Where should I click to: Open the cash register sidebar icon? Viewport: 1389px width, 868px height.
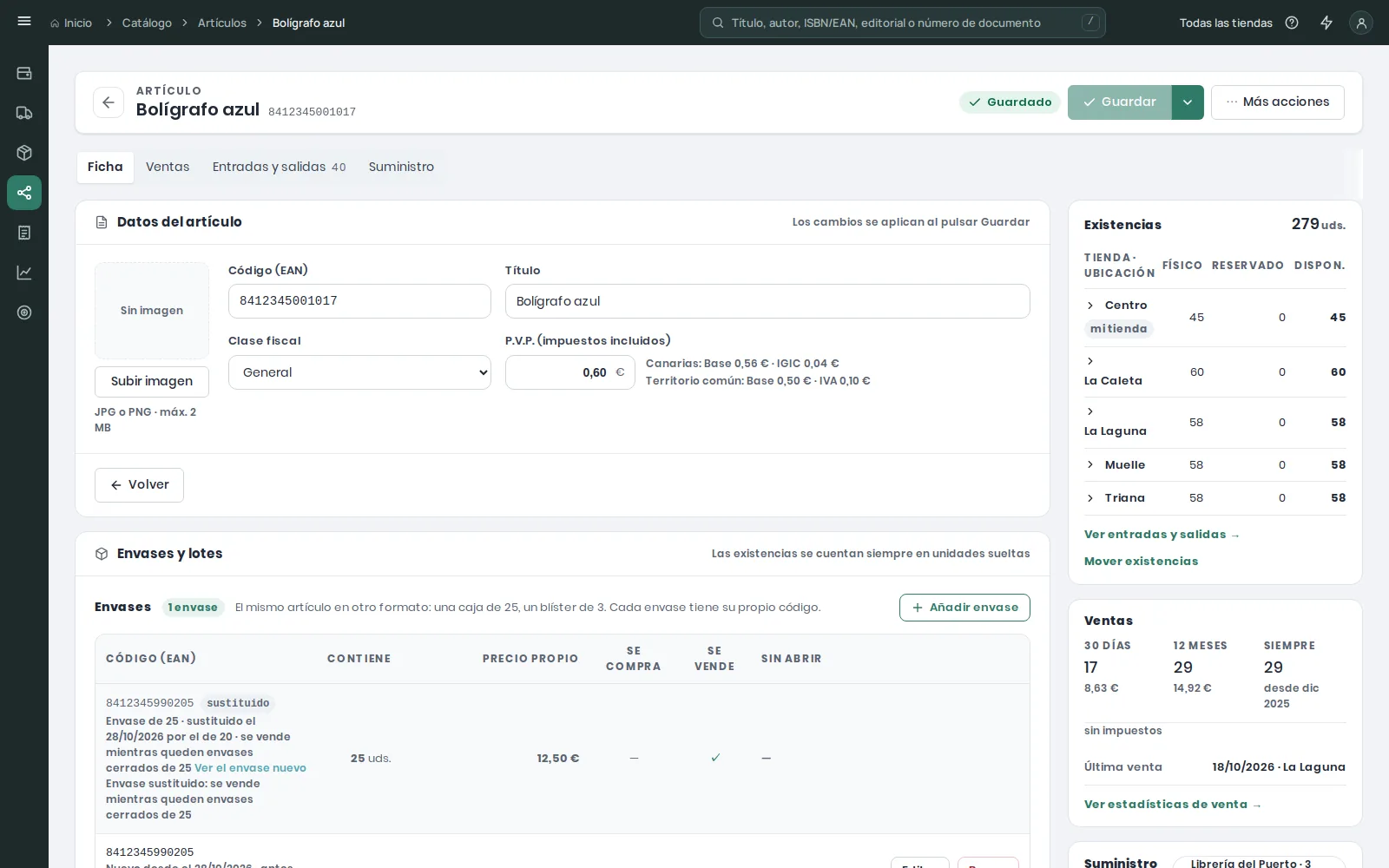coord(24,73)
